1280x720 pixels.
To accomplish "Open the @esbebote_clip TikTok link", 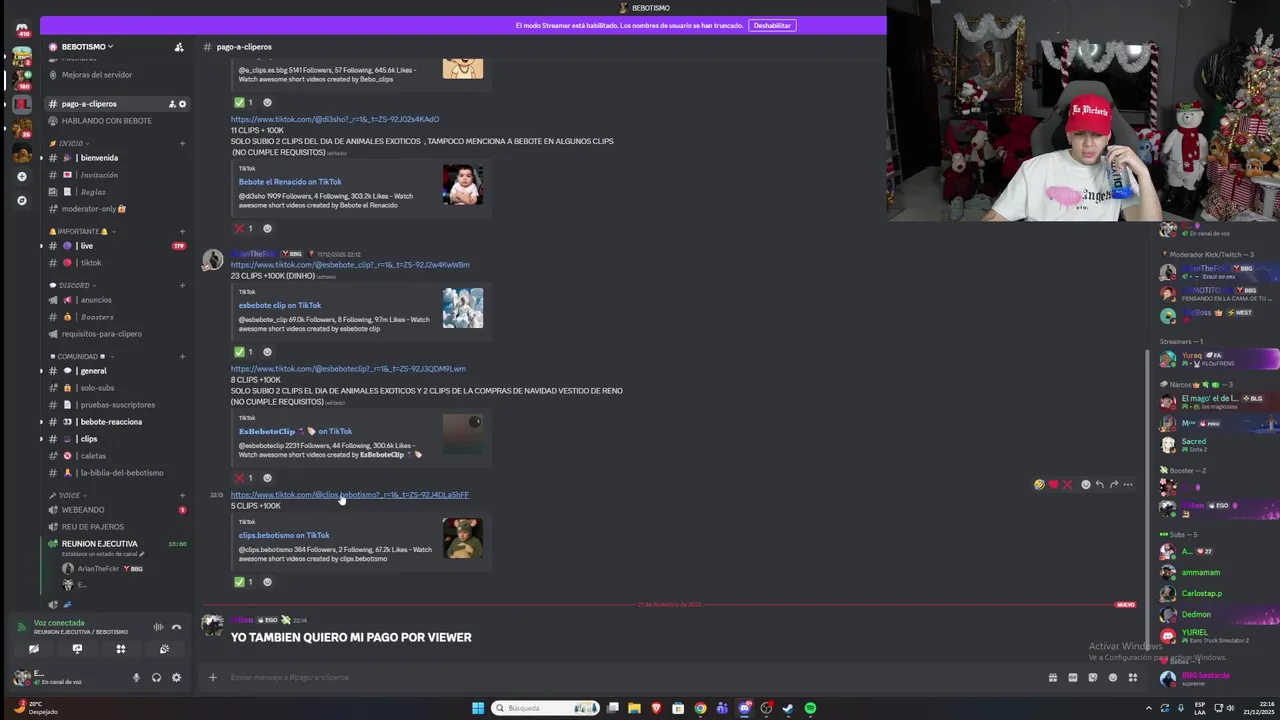I will [x=350, y=265].
